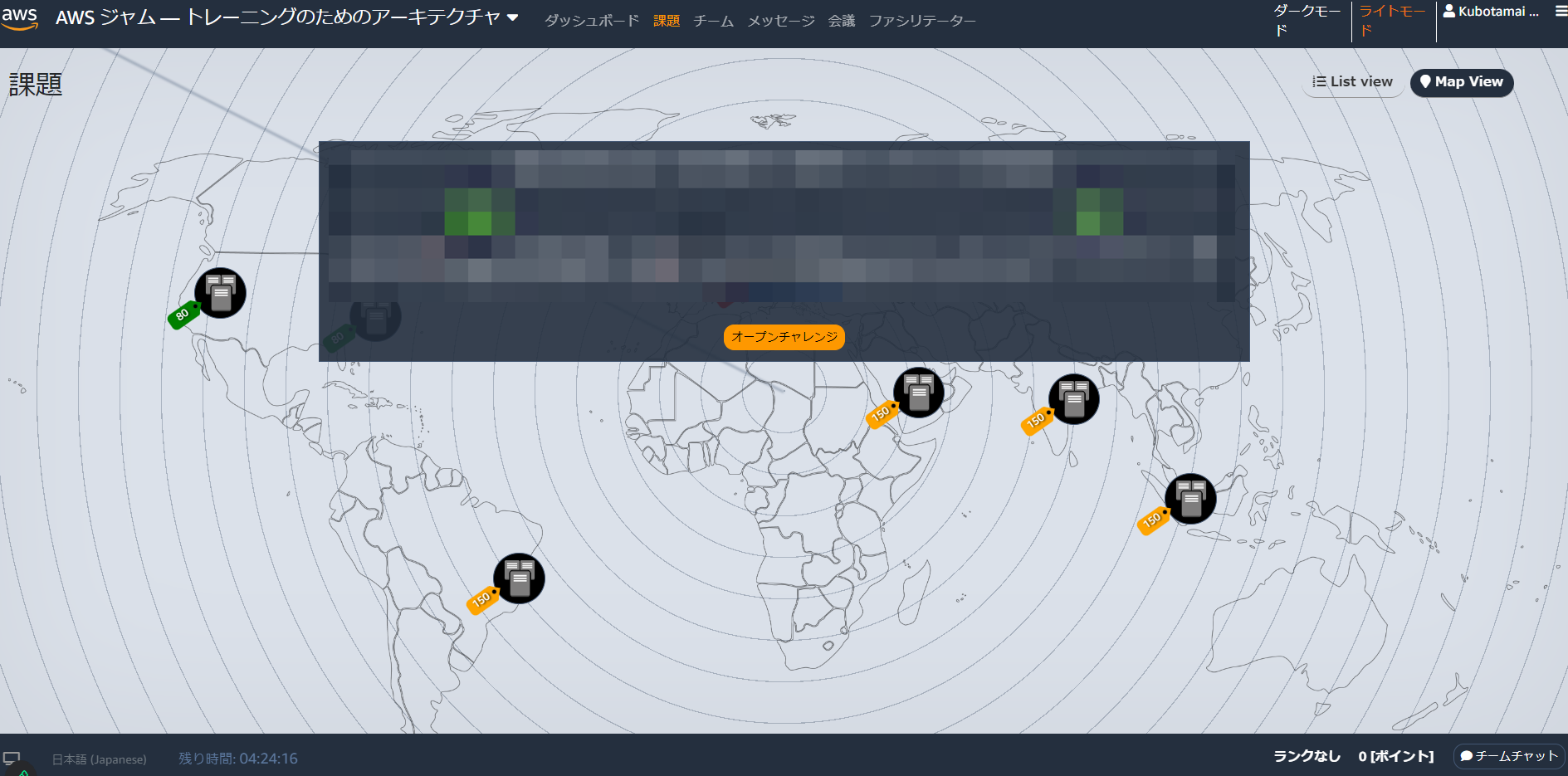Click the オープンチャレンジ button

(784, 337)
